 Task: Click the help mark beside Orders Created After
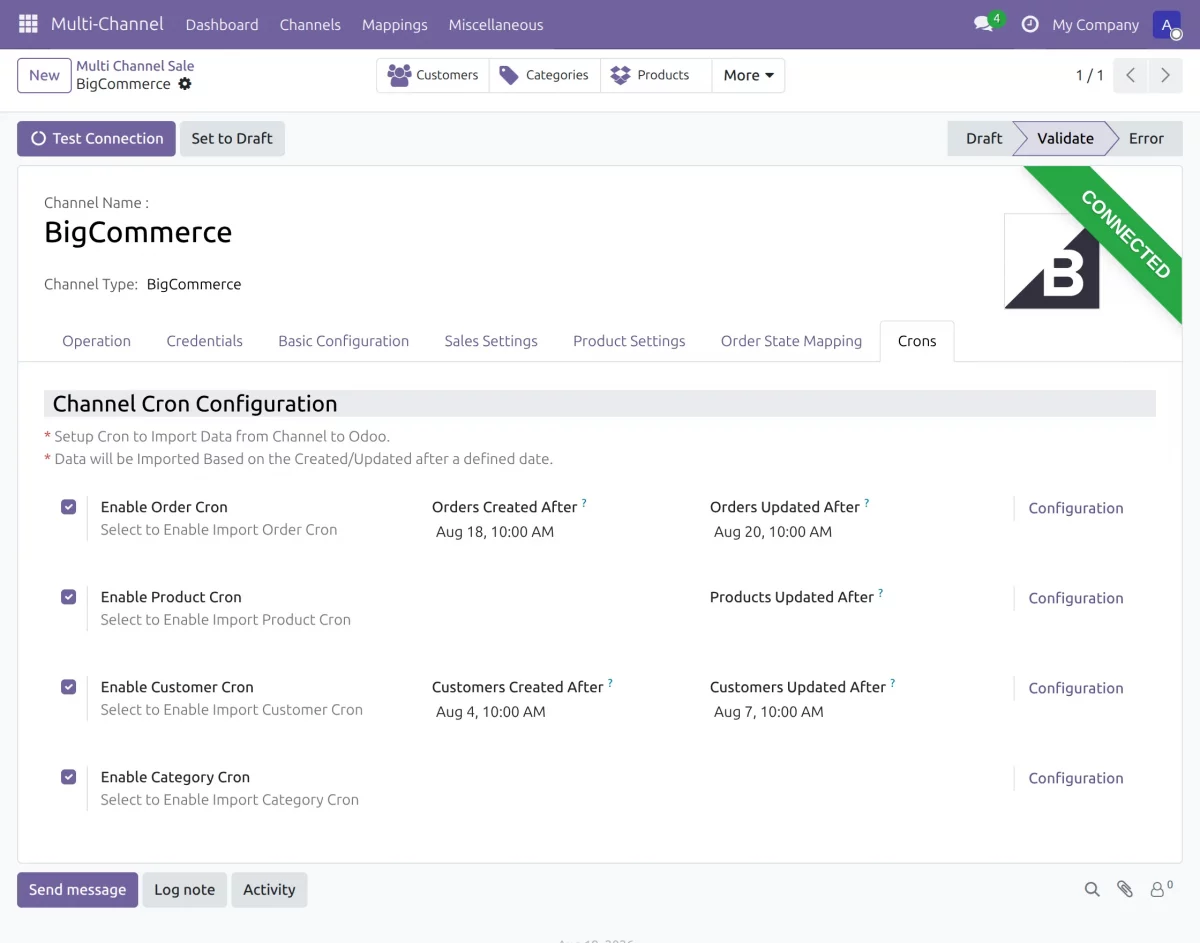(x=584, y=503)
